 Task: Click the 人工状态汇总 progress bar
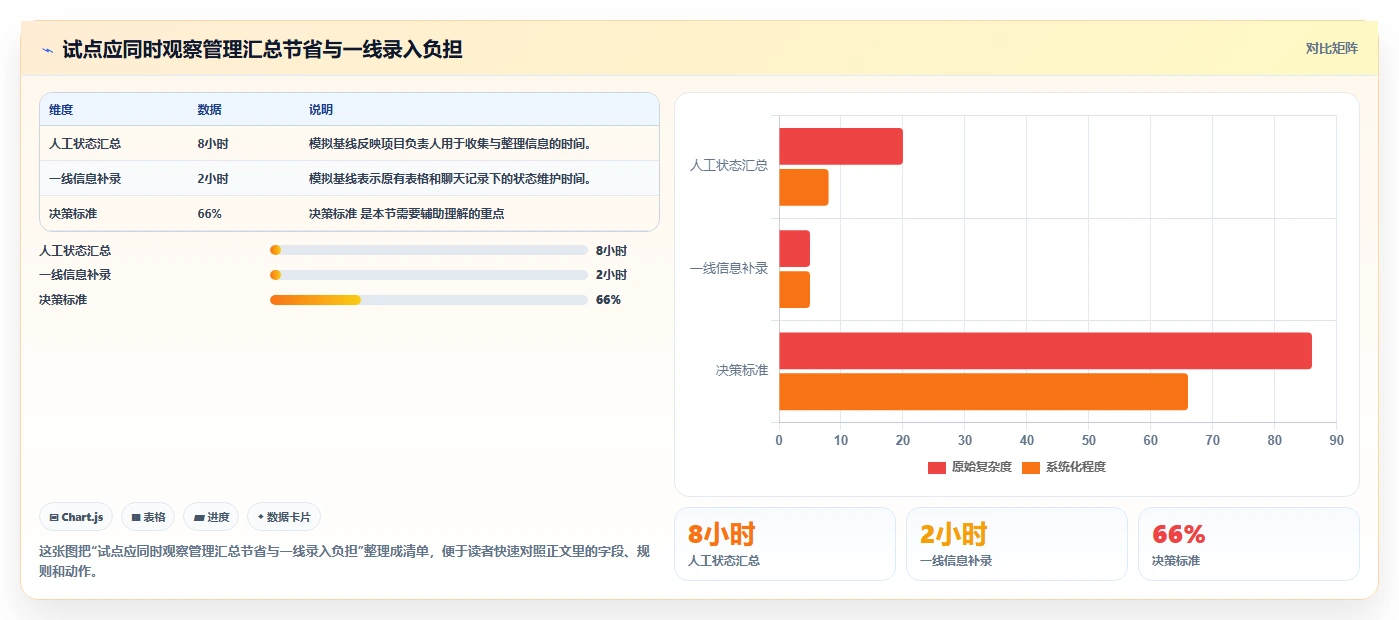429,251
